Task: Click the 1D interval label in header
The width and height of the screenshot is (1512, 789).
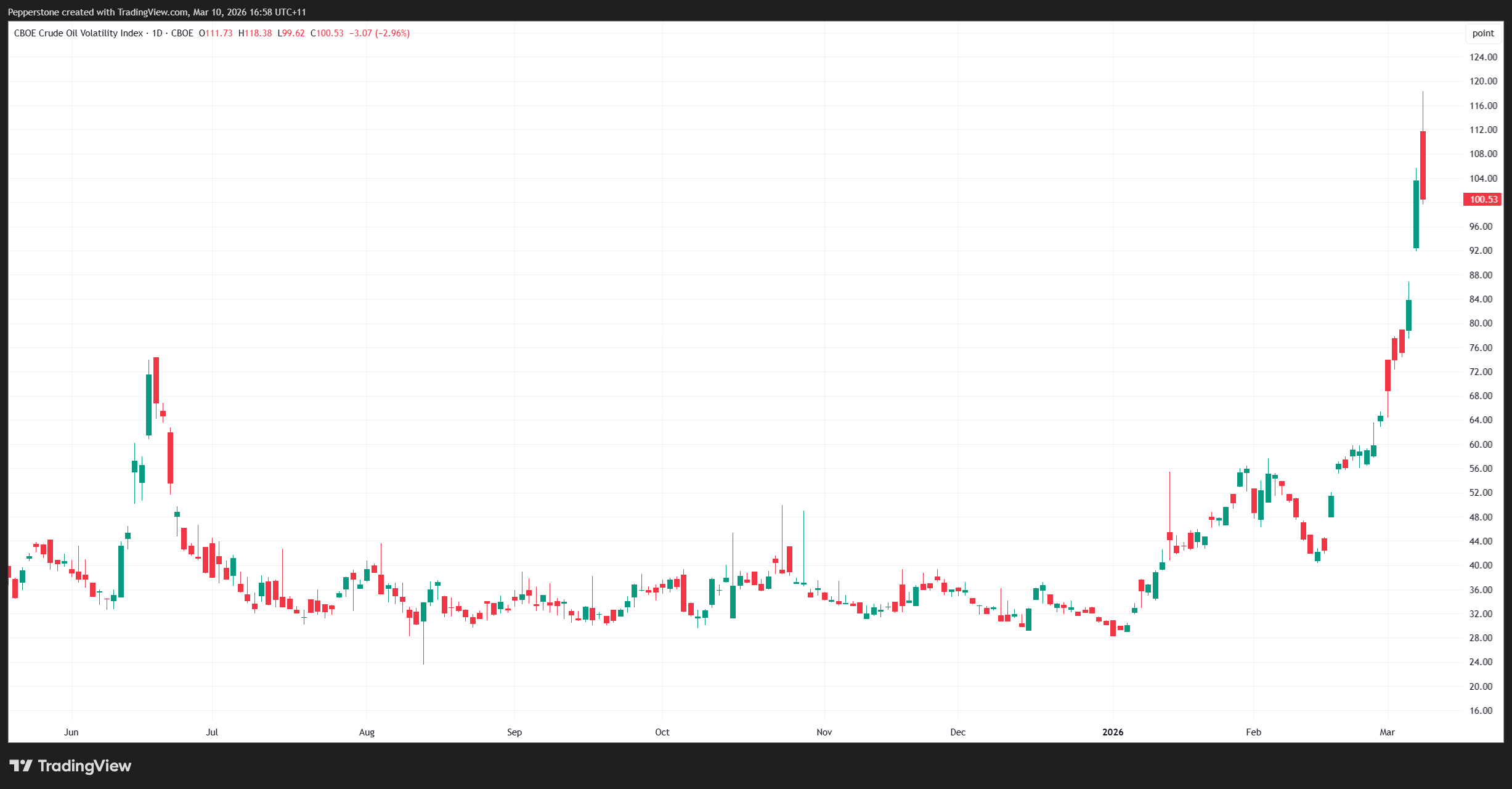Action: click(x=157, y=33)
